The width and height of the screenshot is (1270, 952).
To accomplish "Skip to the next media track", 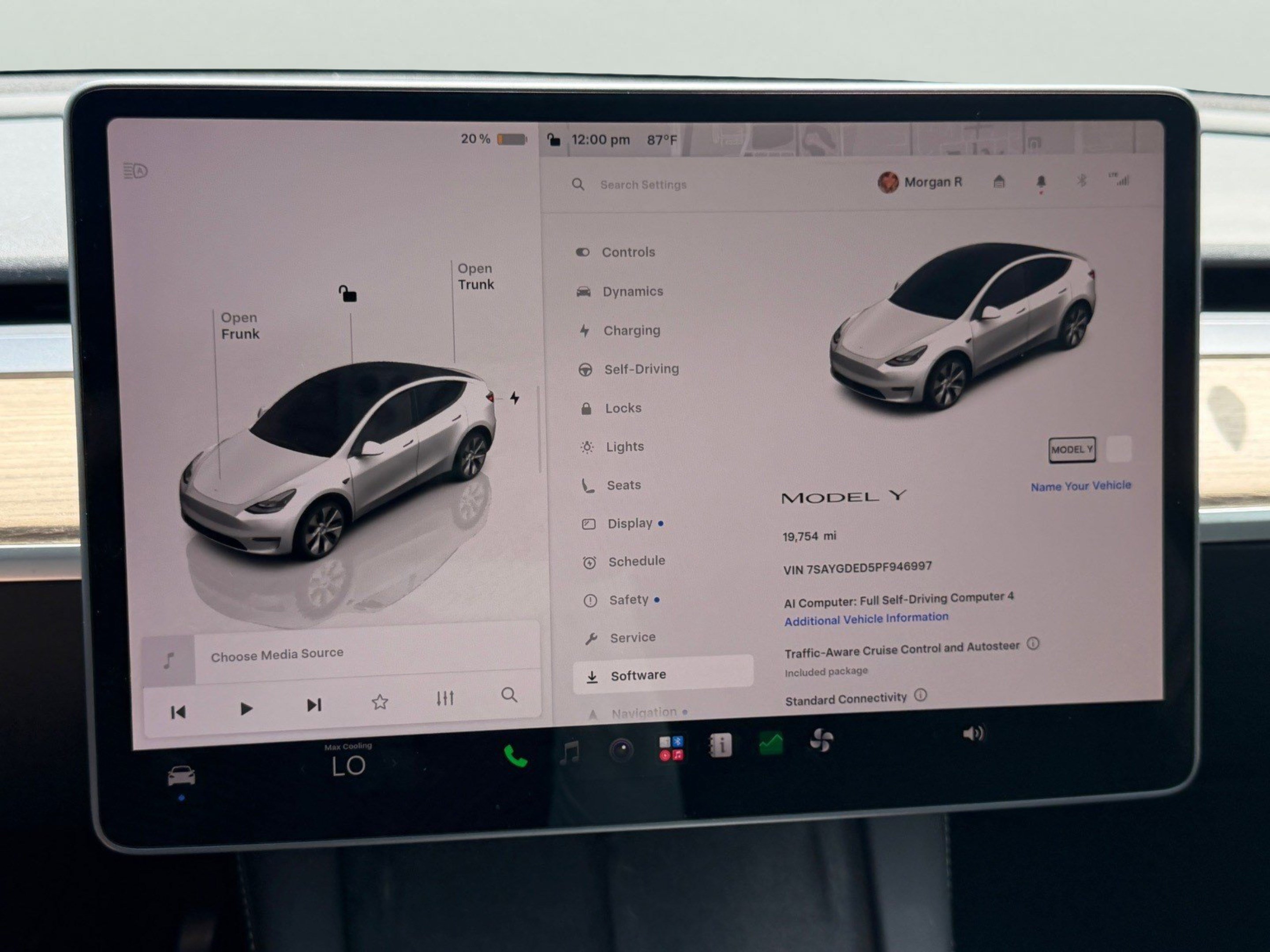I will [x=314, y=705].
